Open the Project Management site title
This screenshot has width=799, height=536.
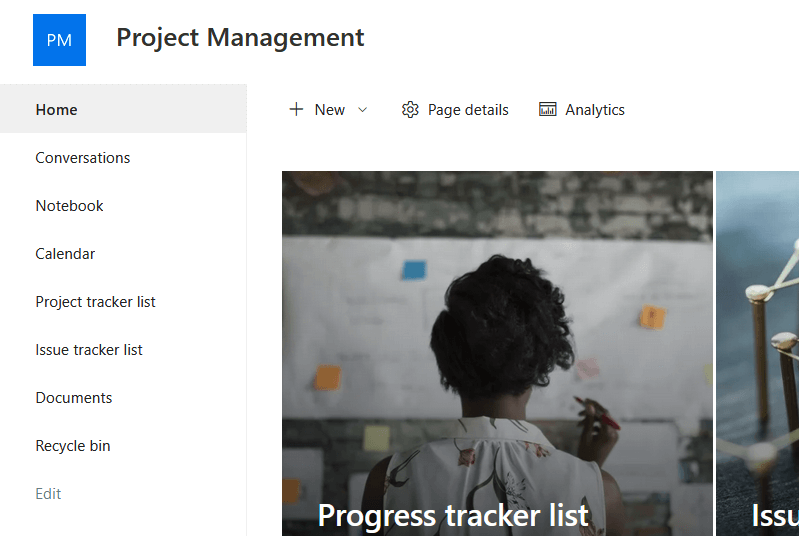pos(240,38)
